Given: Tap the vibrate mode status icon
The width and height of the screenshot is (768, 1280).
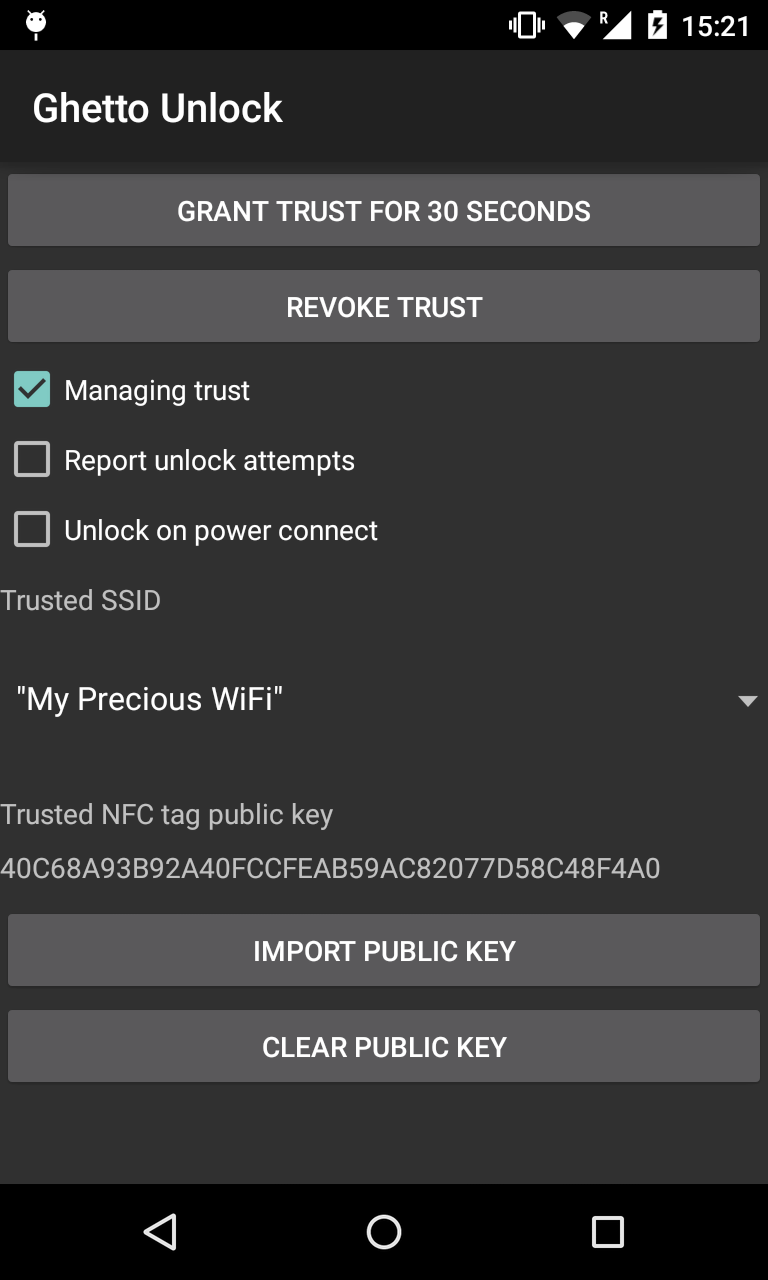Looking at the screenshot, I should (526, 25).
